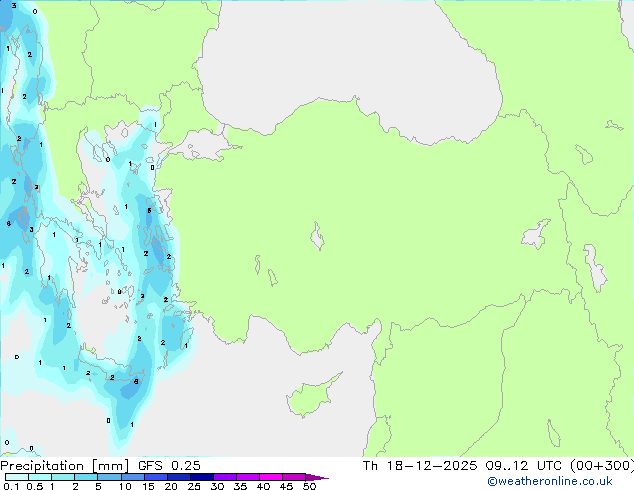Click the legend label '35'
Image resolution: width=634 pixels, height=490 pixels.
pyautogui.click(x=240, y=486)
